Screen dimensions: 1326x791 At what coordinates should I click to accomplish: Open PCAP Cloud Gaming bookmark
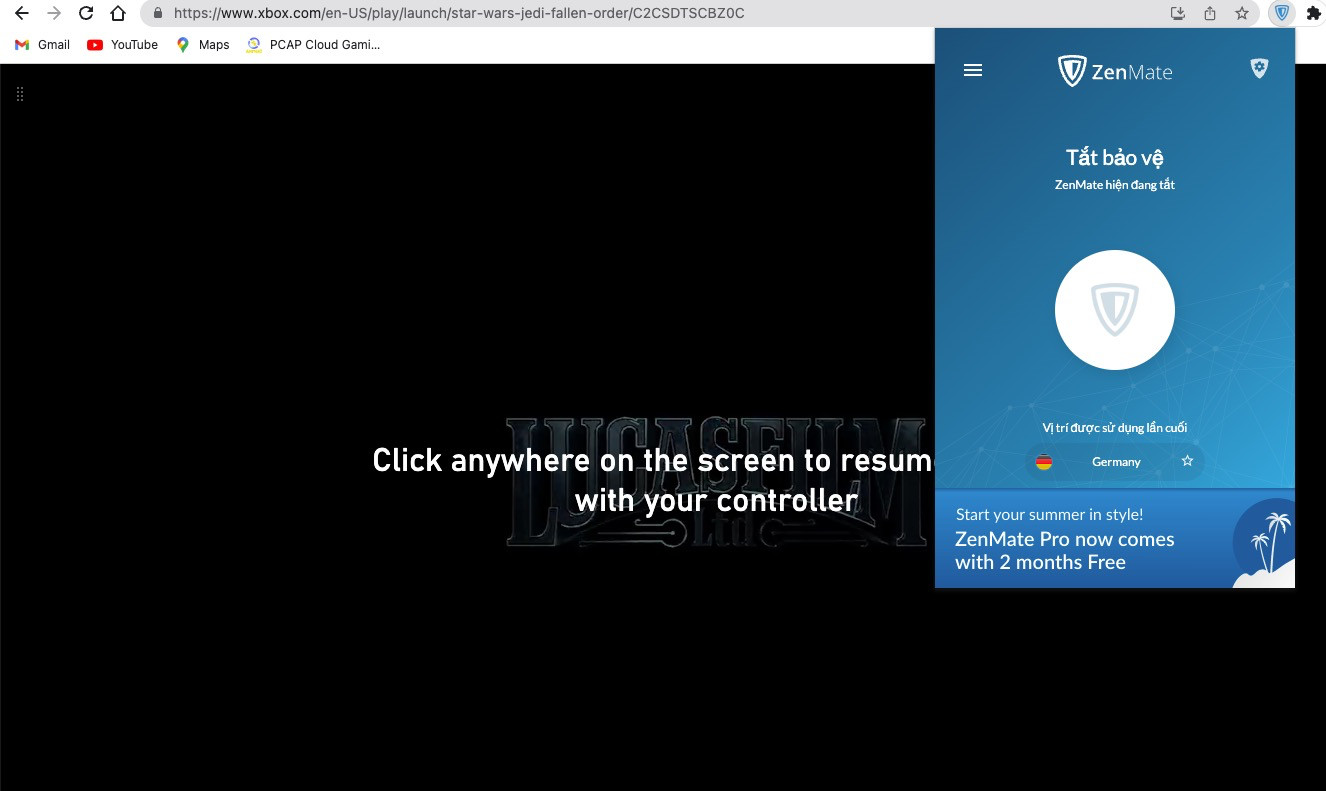click(x=313, y=44)
